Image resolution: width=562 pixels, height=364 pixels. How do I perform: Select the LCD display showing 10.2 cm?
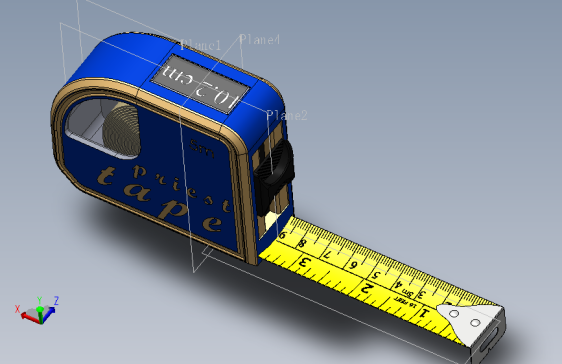point(200,84)
